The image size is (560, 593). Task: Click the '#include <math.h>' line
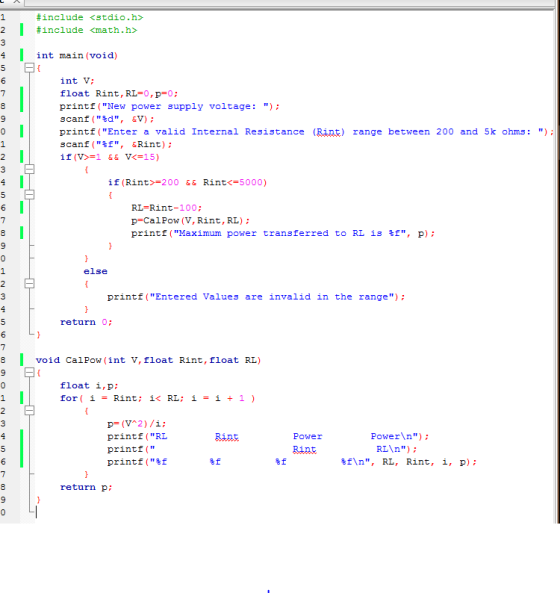(87, 30)
